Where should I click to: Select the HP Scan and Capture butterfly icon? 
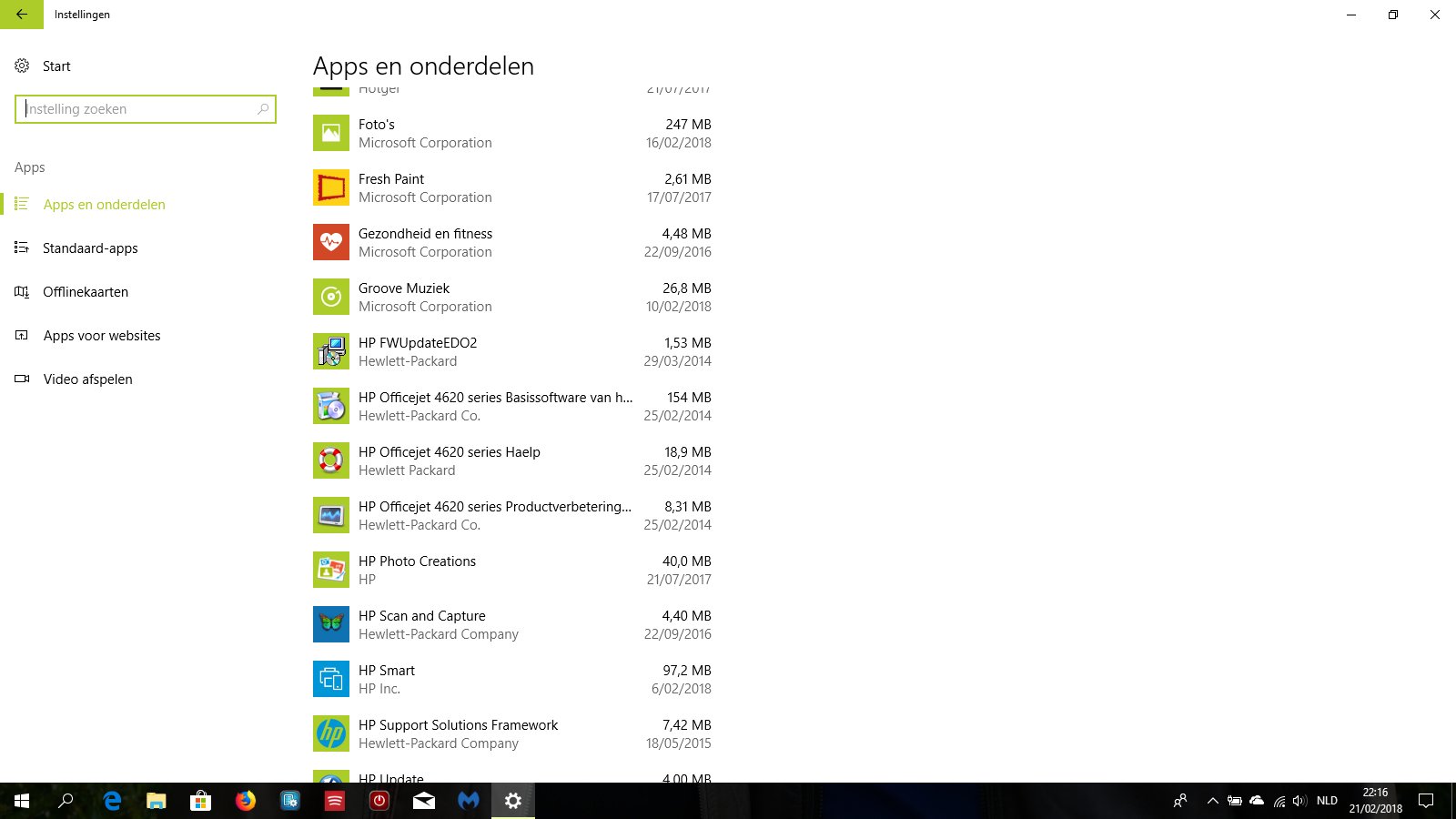coord(331,624)
